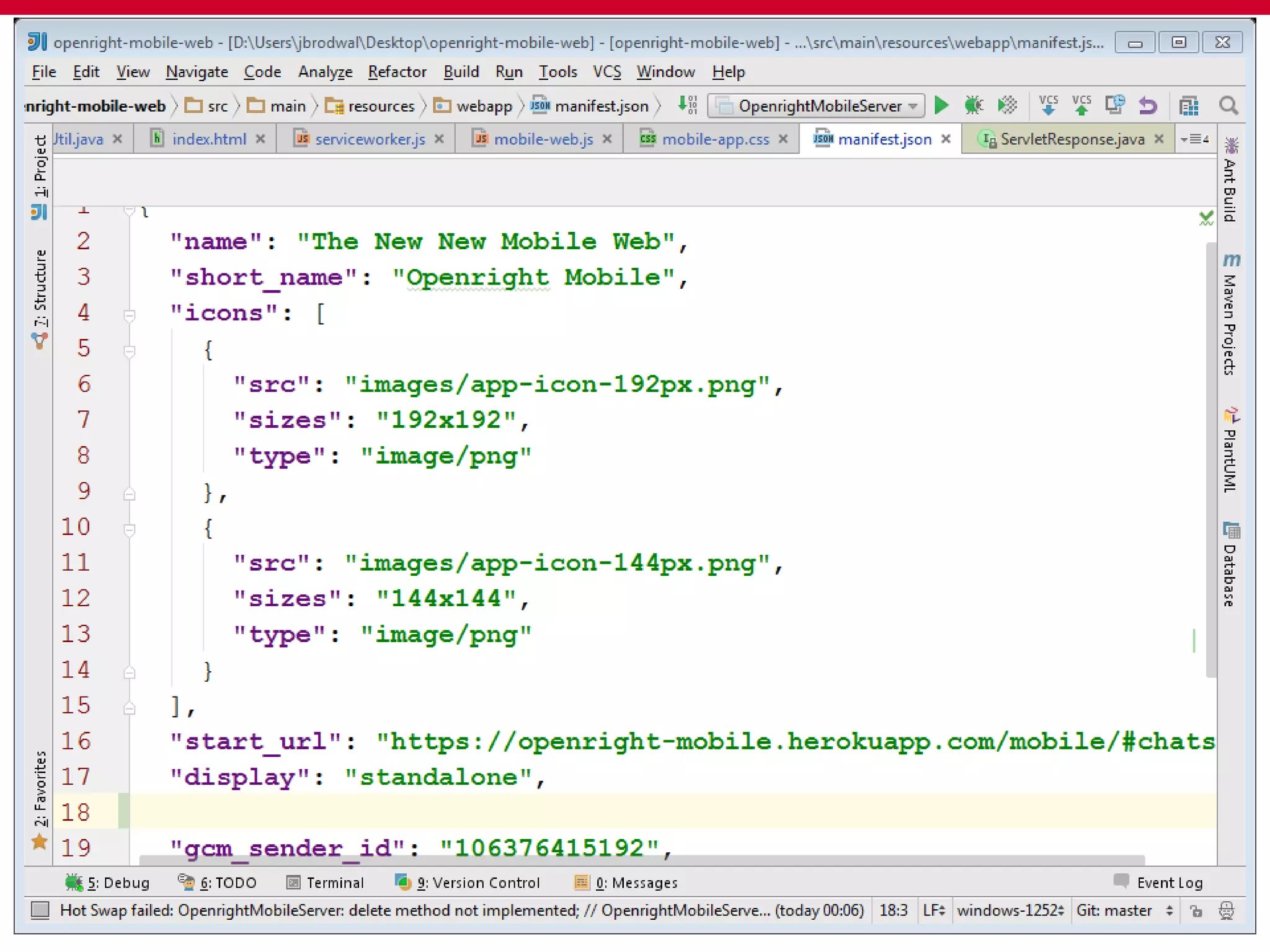Viewport: 1270px width, 952px height.
Task: Run OpenrightMobileServer with green play icon
Action: [941, 105]
